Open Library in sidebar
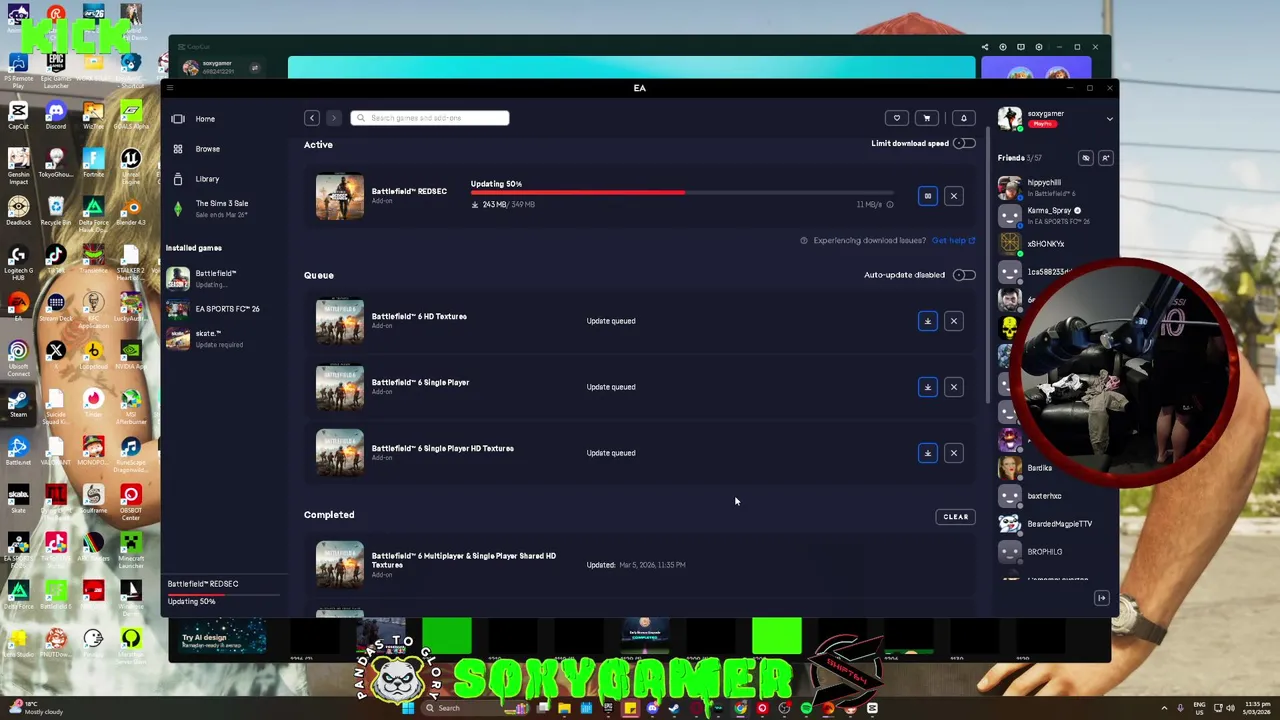 coord(207,179)
